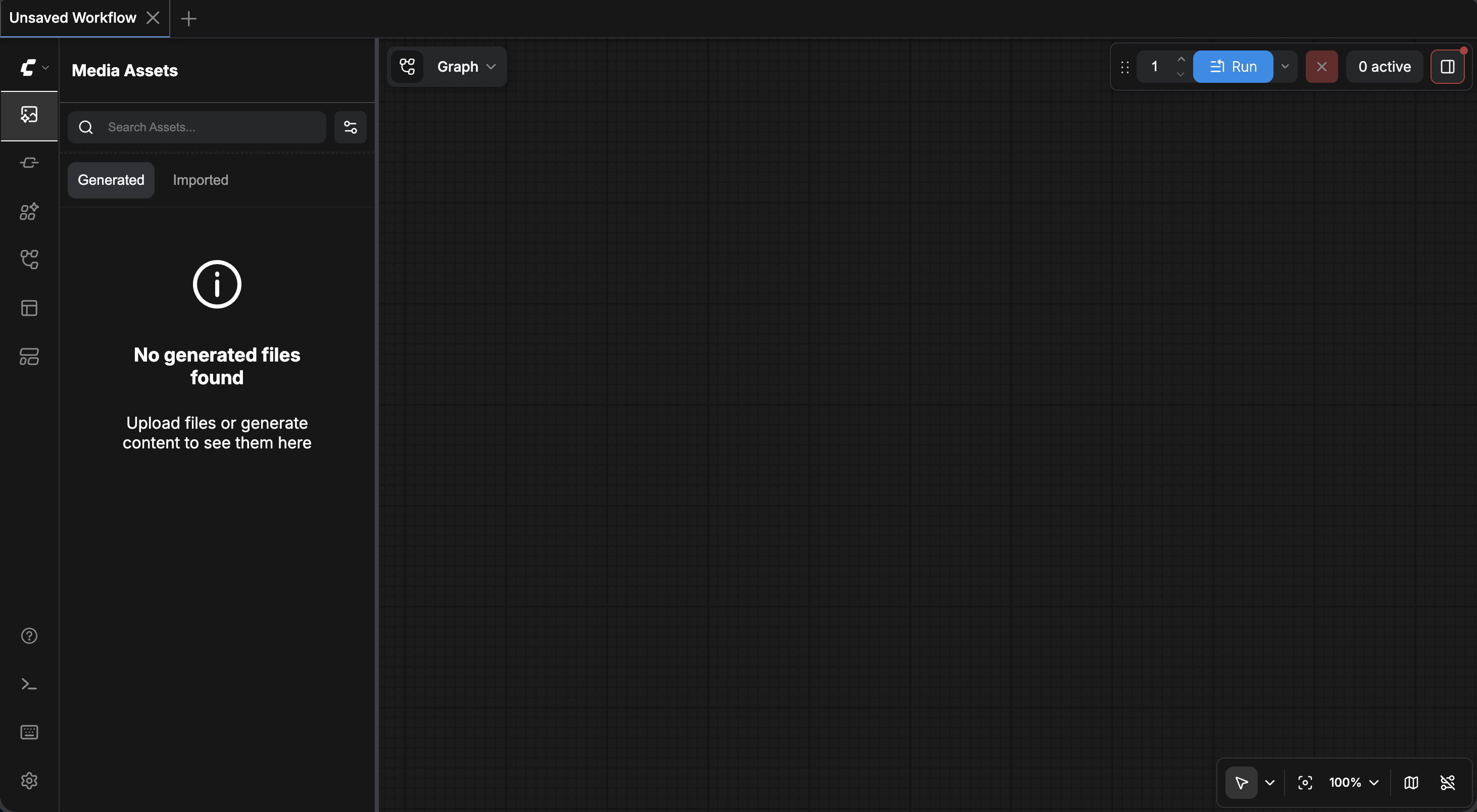
Task: Expand the Run options dropdown arrow
Action: (x=1285, y=67)
